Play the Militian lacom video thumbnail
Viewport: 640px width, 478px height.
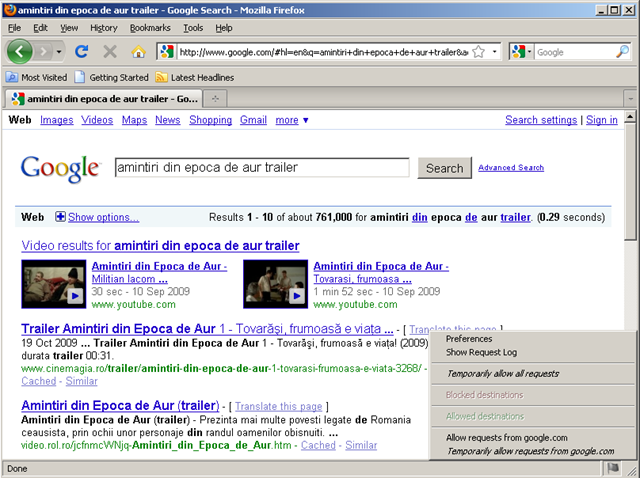(54, 284)
